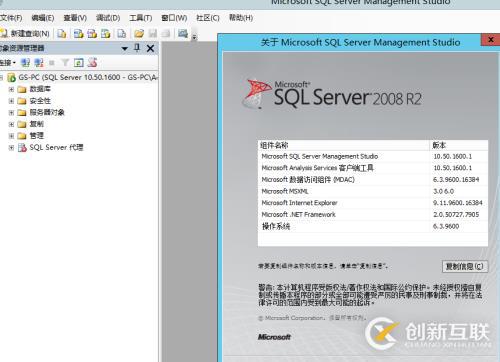Image resolution: width=500 pixels, height=362 pixels.
Task: Expand the 复制 folder
Action: (11, 124)
